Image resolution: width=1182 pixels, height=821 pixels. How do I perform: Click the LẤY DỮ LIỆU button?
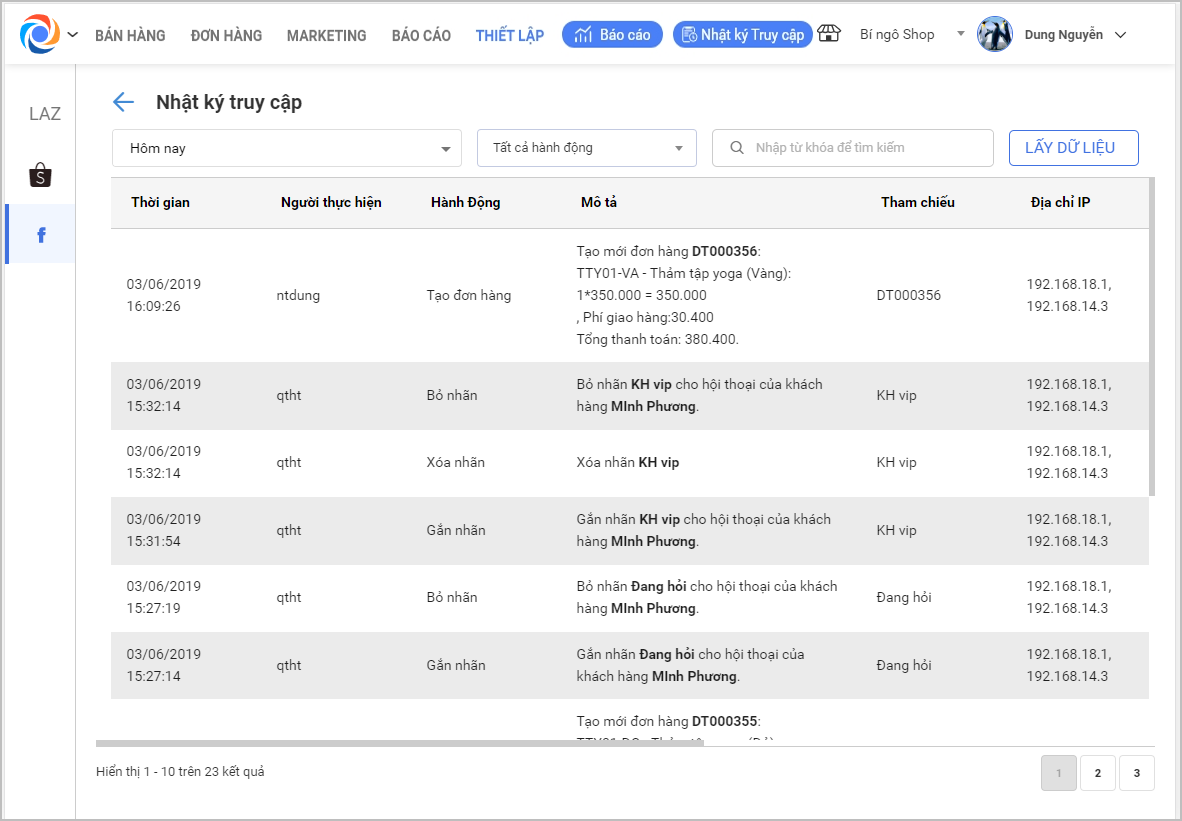pyautogui.click(x=1073, y=148)
